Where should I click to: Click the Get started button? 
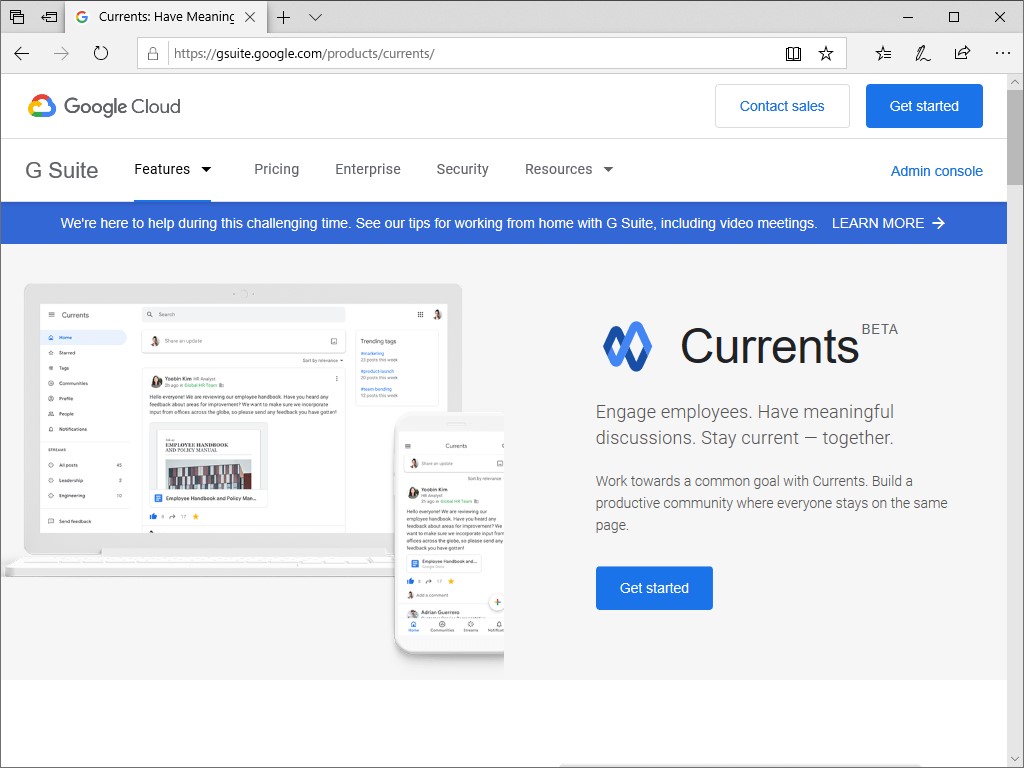click(x=924, y=105)
